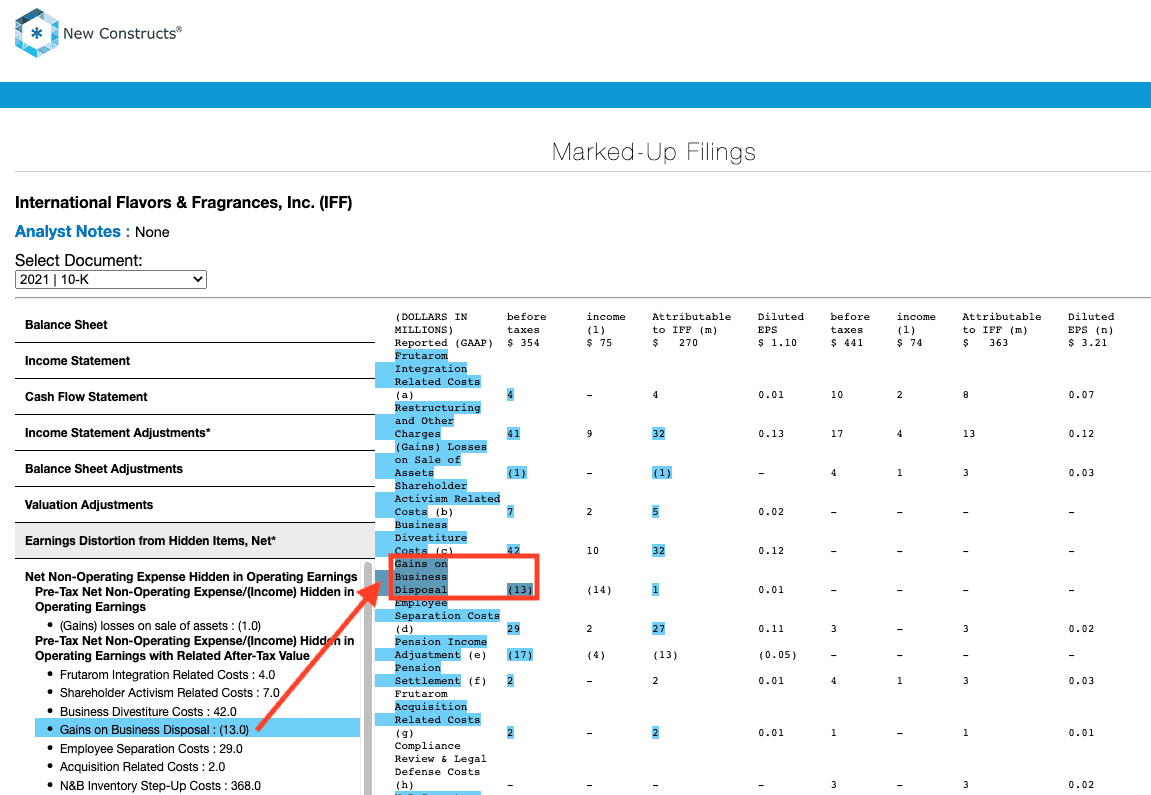Click highlighted 'Pension Settlement' filing text
The width and height of the screenshot is (1151, 795).
427,674
